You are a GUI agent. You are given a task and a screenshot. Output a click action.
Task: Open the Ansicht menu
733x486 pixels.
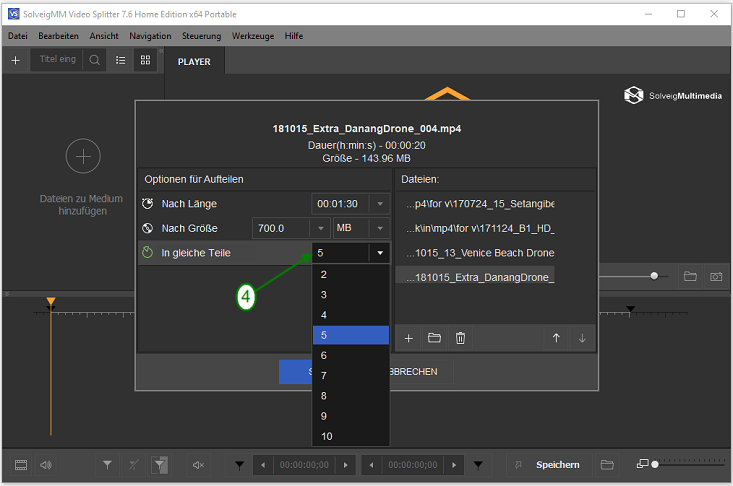[104, 36]
